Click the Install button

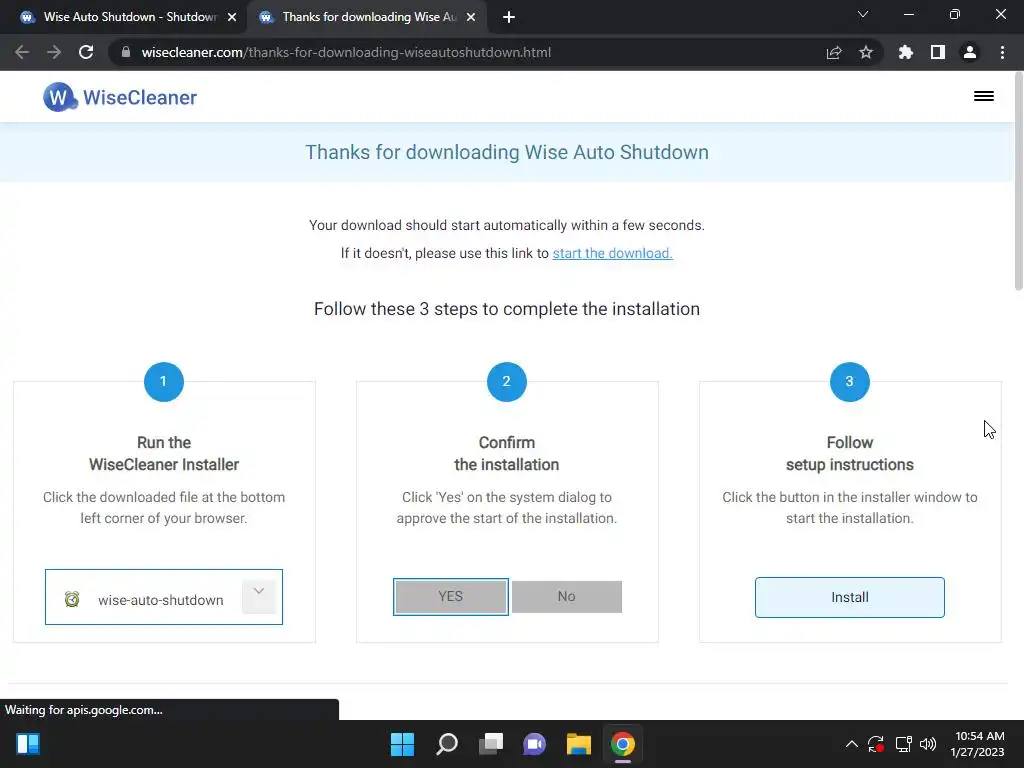pos(850,597)
